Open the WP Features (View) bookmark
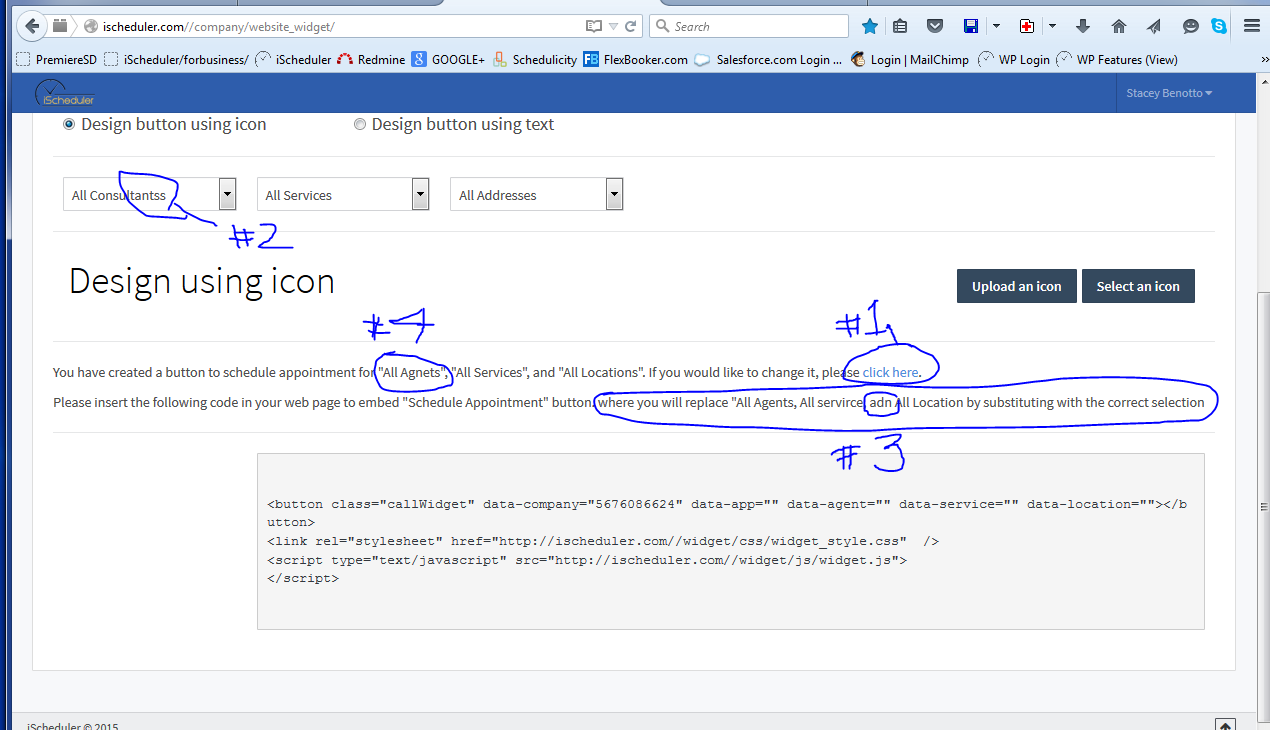Viewport: 1270px width, 730px height. pyautogui.click(x=1117, y=59)
